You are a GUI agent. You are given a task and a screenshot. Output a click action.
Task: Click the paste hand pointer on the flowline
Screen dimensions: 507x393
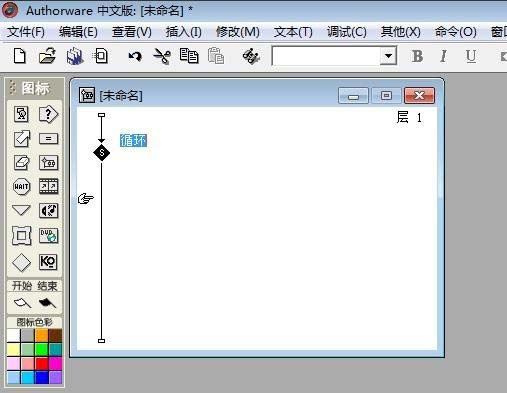coord(86,199)
